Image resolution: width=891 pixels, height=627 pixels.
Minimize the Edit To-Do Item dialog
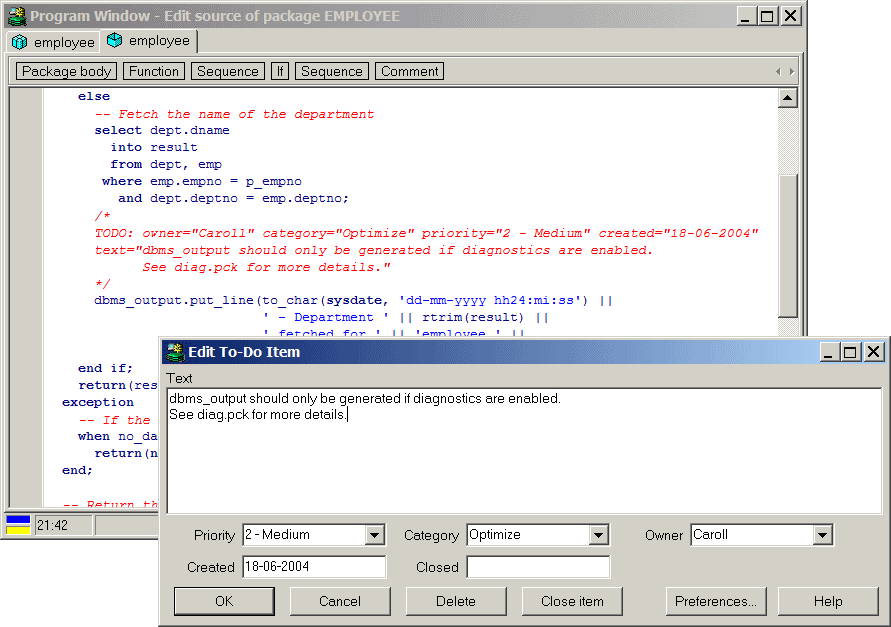pyautogui.click(x=828, y=352)
